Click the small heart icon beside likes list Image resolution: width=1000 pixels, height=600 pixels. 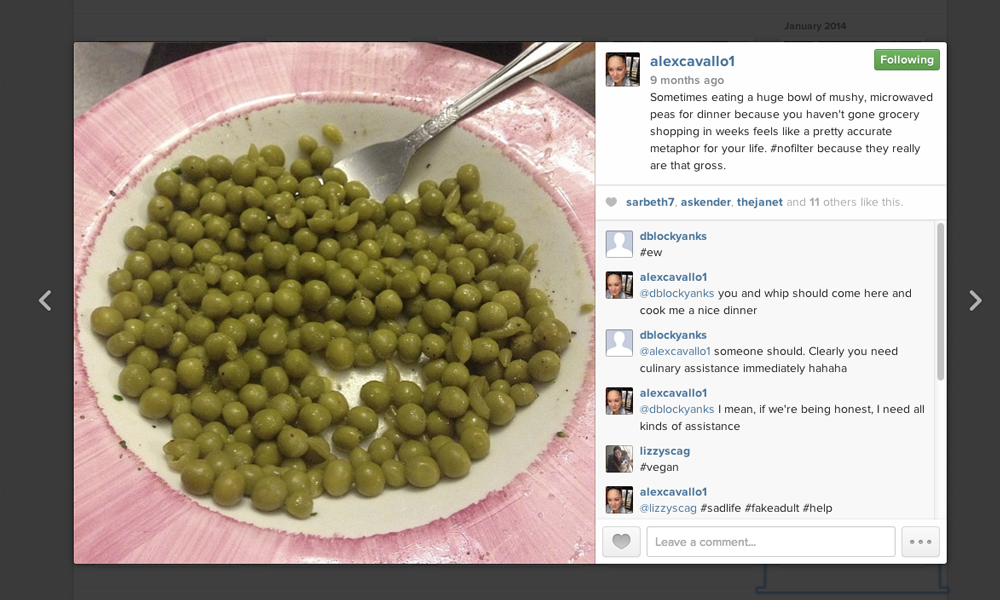[611, 202]
